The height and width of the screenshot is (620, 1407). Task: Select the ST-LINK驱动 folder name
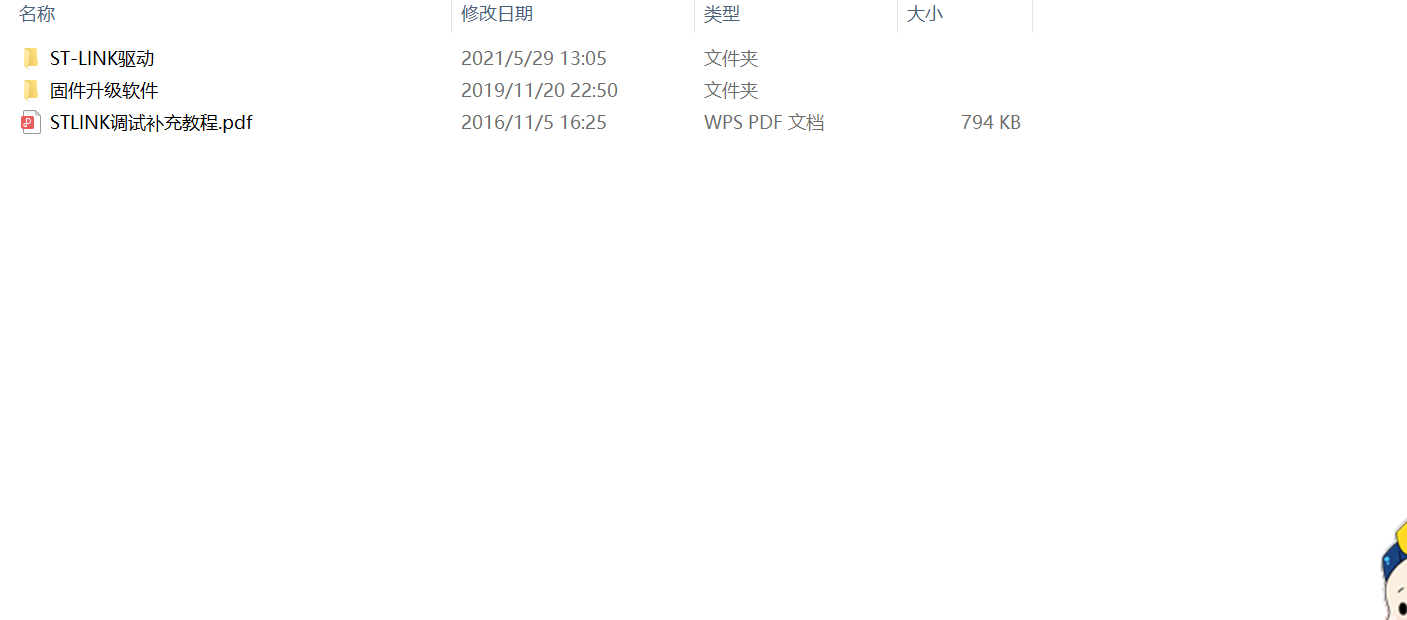[x=102, y=58]
